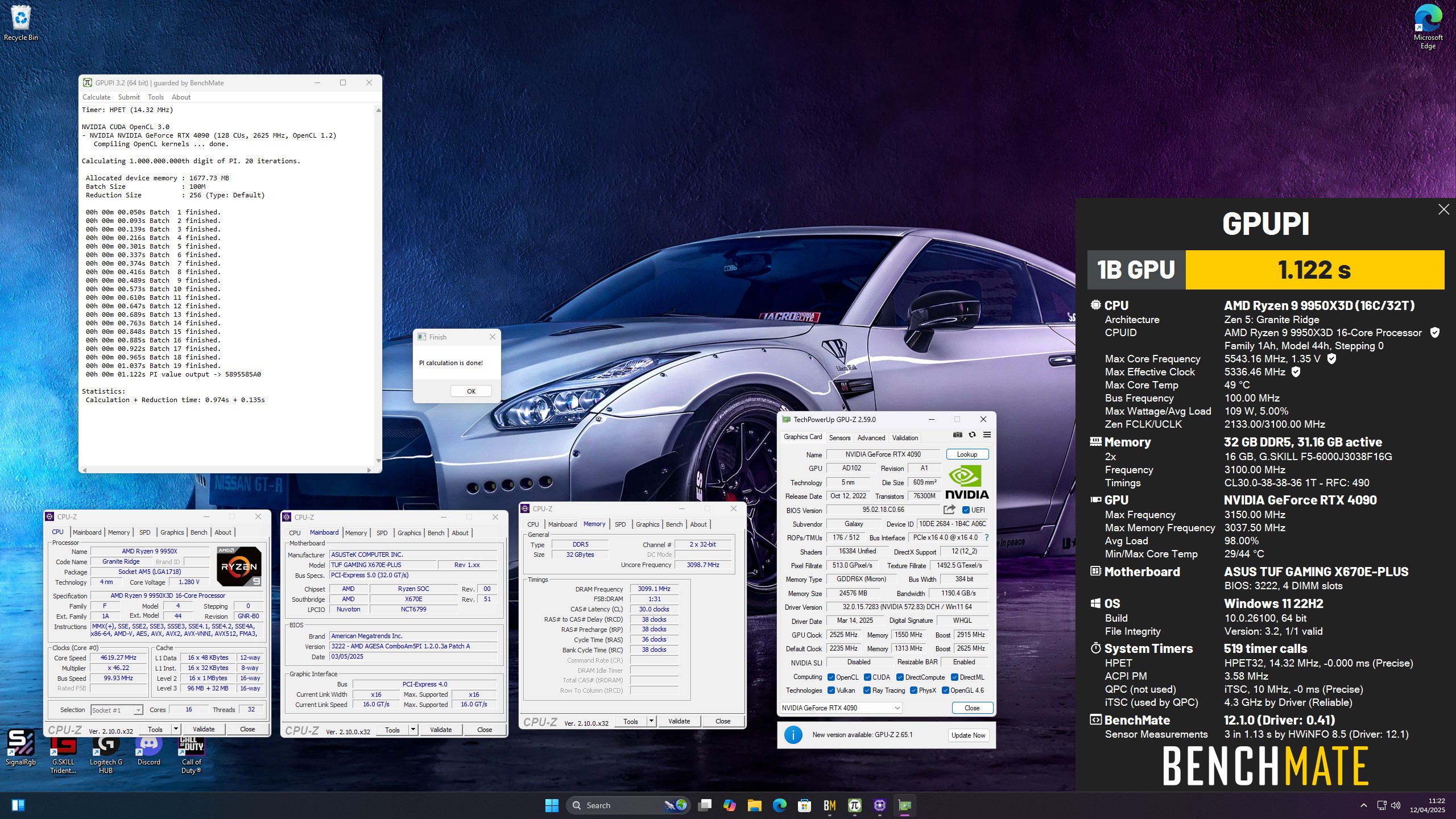Switch to the Validation tab in GPU-Z
The image size is (1456, 819).
pyautogui.click(x=905, y=438)
